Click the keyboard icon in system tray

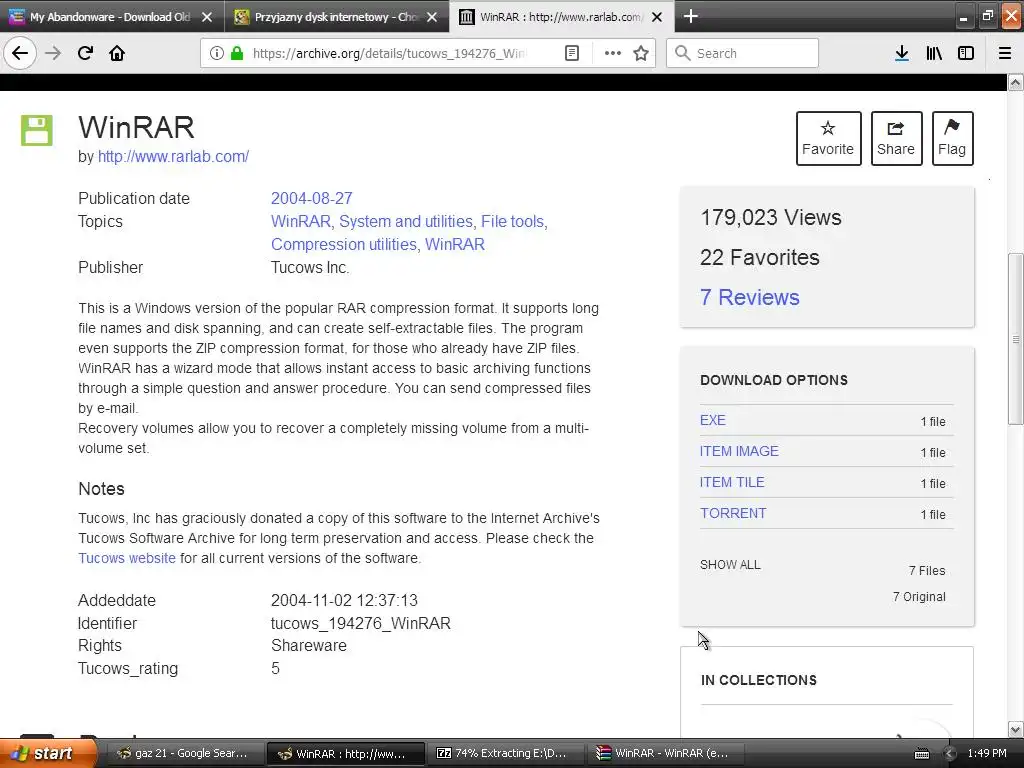point(921,754)
